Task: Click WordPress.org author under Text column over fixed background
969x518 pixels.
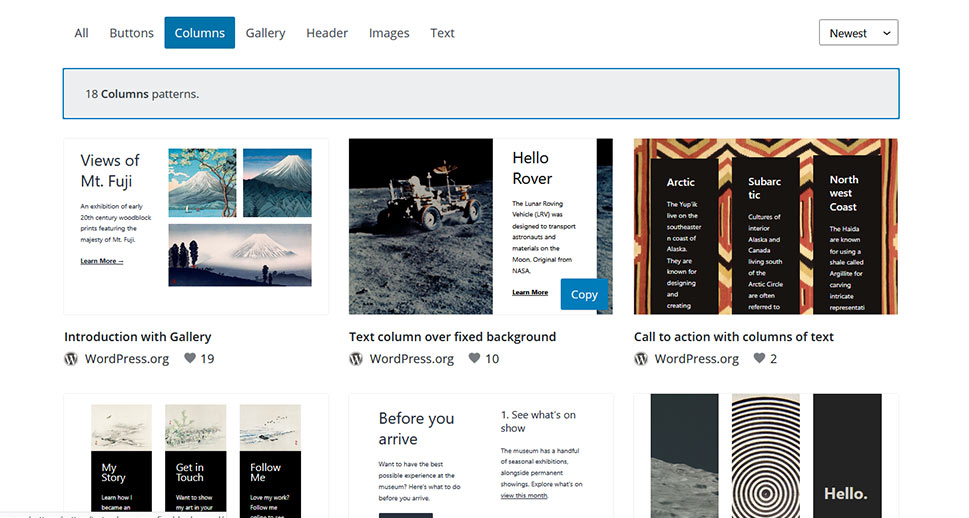Action: (412, 359)
